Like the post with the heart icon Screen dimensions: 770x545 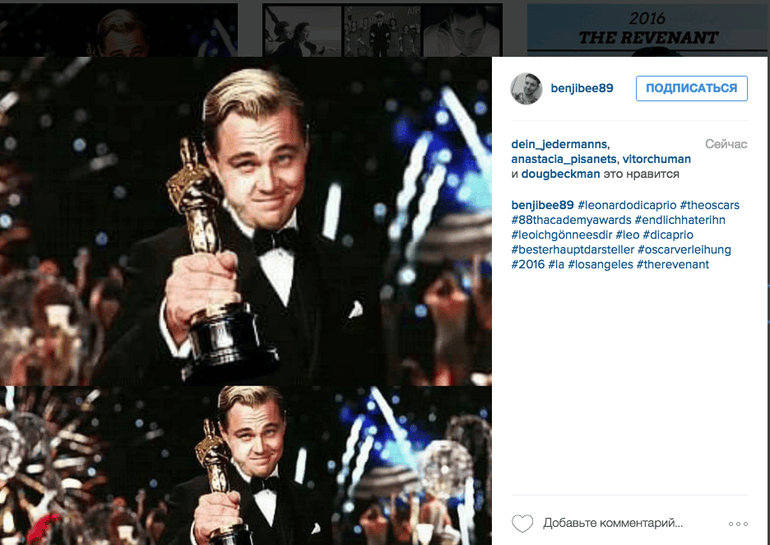pyautogui.click(x=522, y=523)
